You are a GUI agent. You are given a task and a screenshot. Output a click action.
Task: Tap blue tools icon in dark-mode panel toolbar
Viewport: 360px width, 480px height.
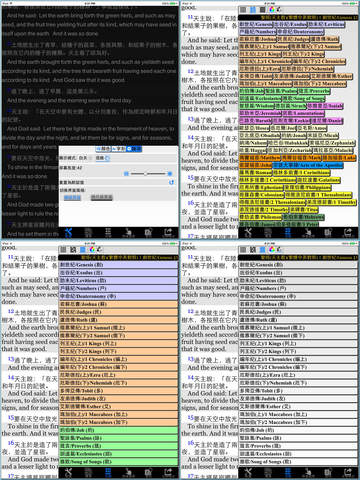point(68,233)
